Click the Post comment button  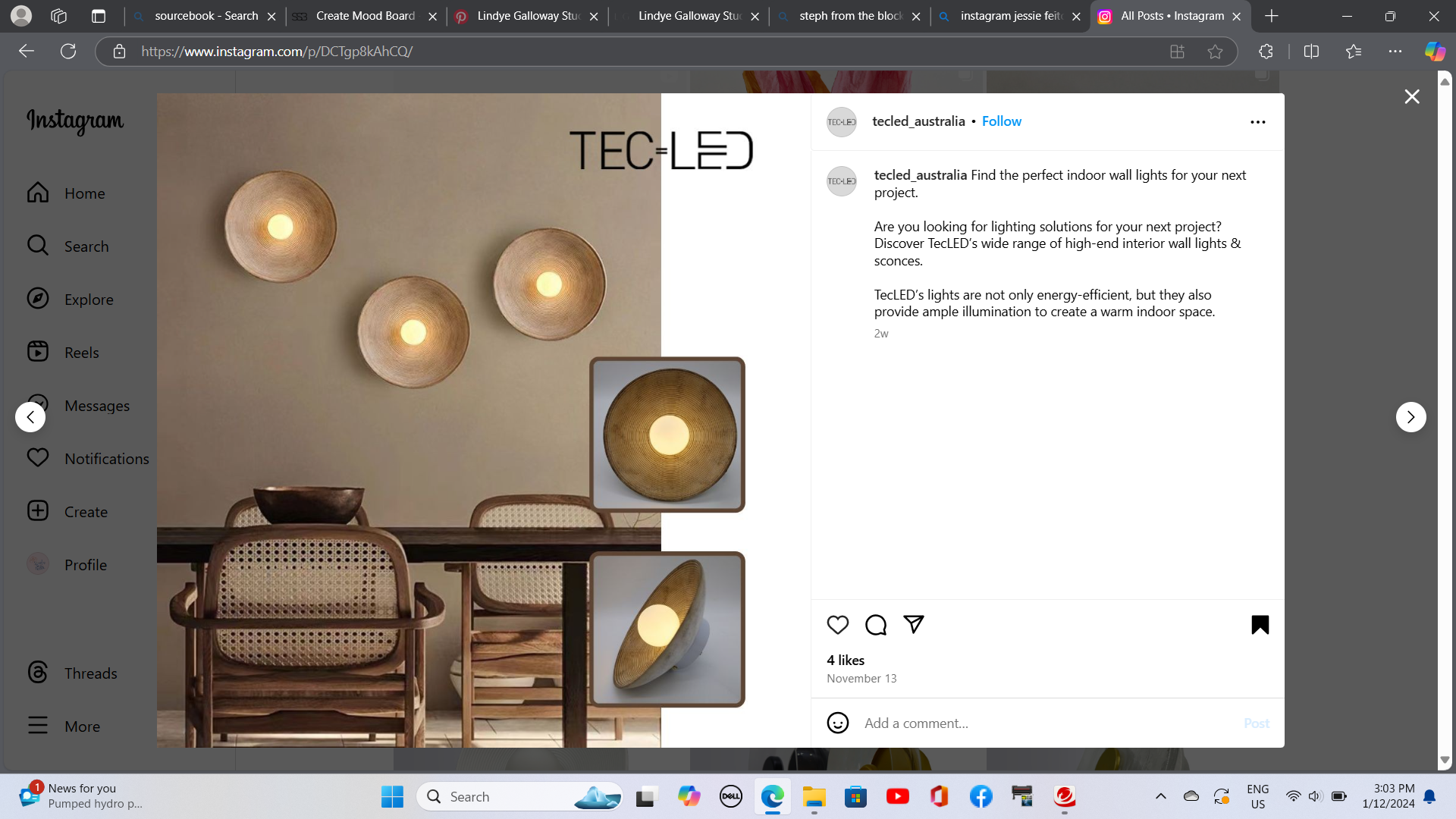[x=1256, y=723]
